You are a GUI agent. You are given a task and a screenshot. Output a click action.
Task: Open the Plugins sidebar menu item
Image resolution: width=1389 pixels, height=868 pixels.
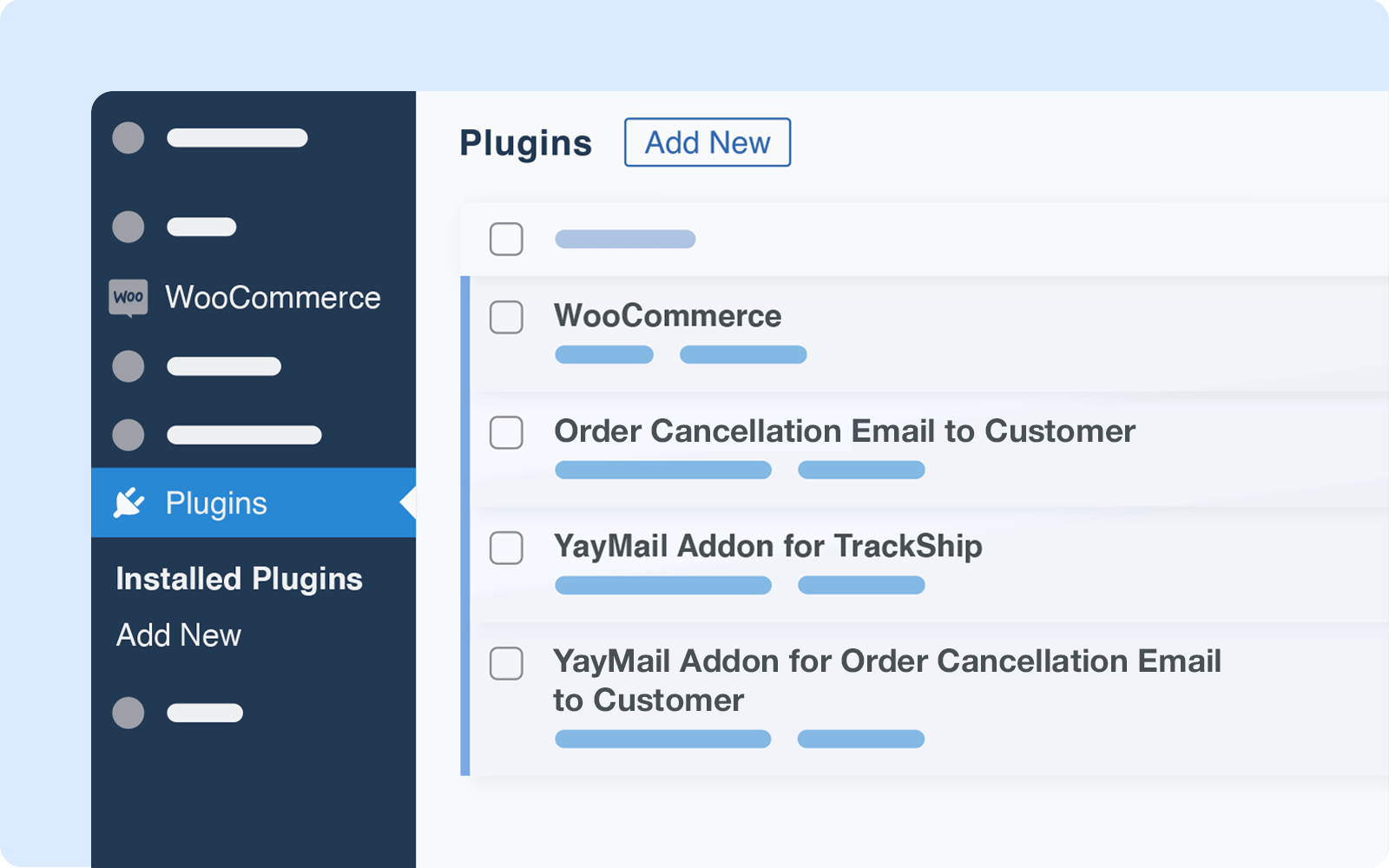pyautogui.click(x=253, y=503)
